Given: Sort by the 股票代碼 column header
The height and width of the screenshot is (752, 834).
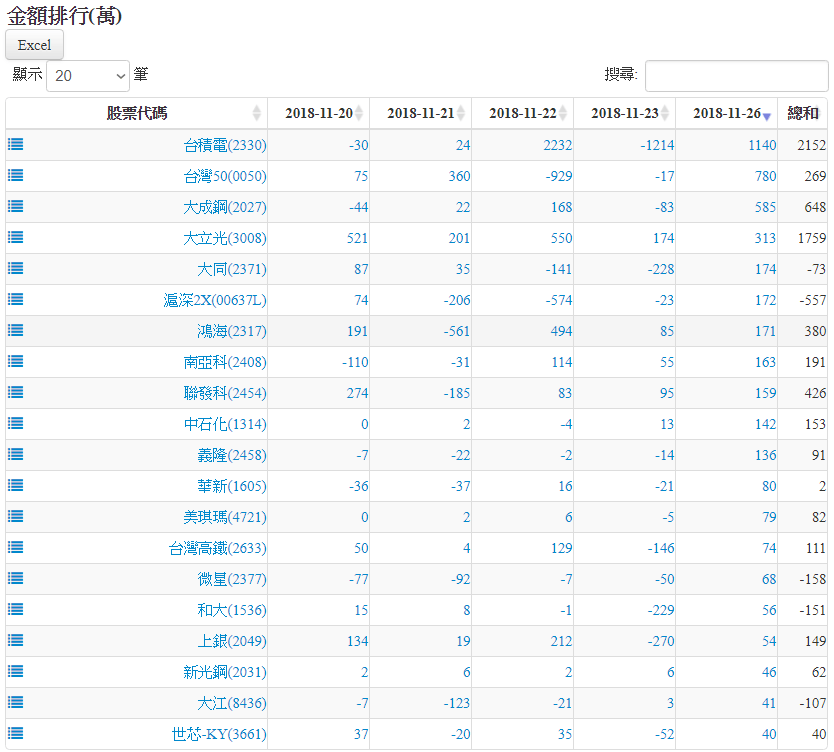Looking at the screenshot, I should click(x=137, y=113).
